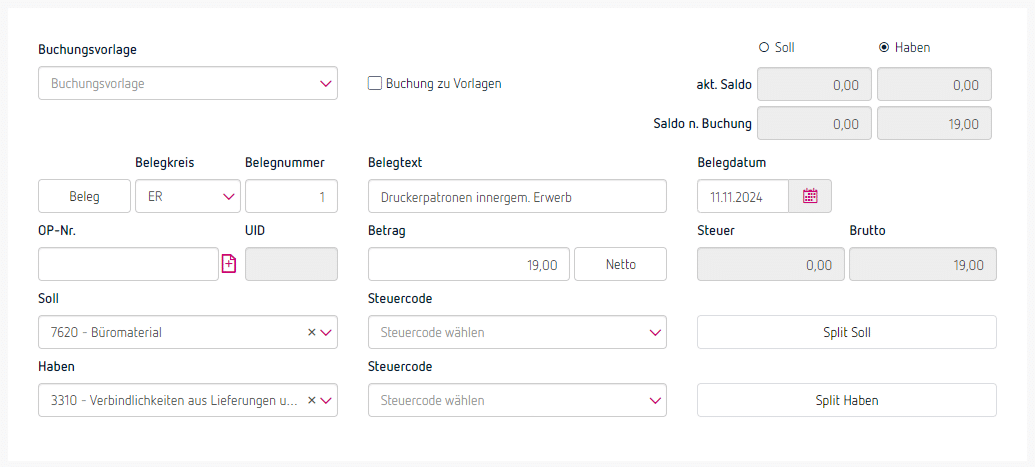Clear the Haben account 3310 selection
The image size is (1035, 467).
pyautogui.click(x=311, y=400)
